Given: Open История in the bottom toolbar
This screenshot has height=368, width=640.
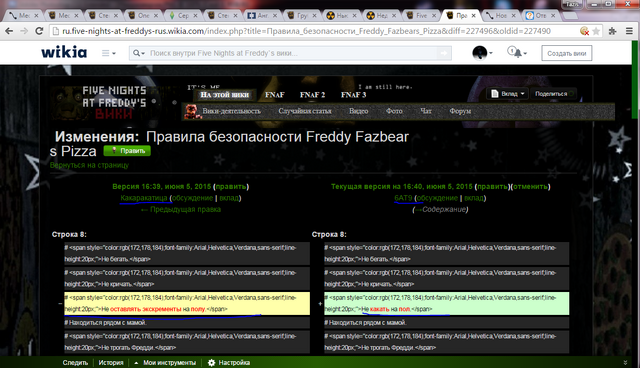Looking at the screenshot, I should click(x=111, y=362).
